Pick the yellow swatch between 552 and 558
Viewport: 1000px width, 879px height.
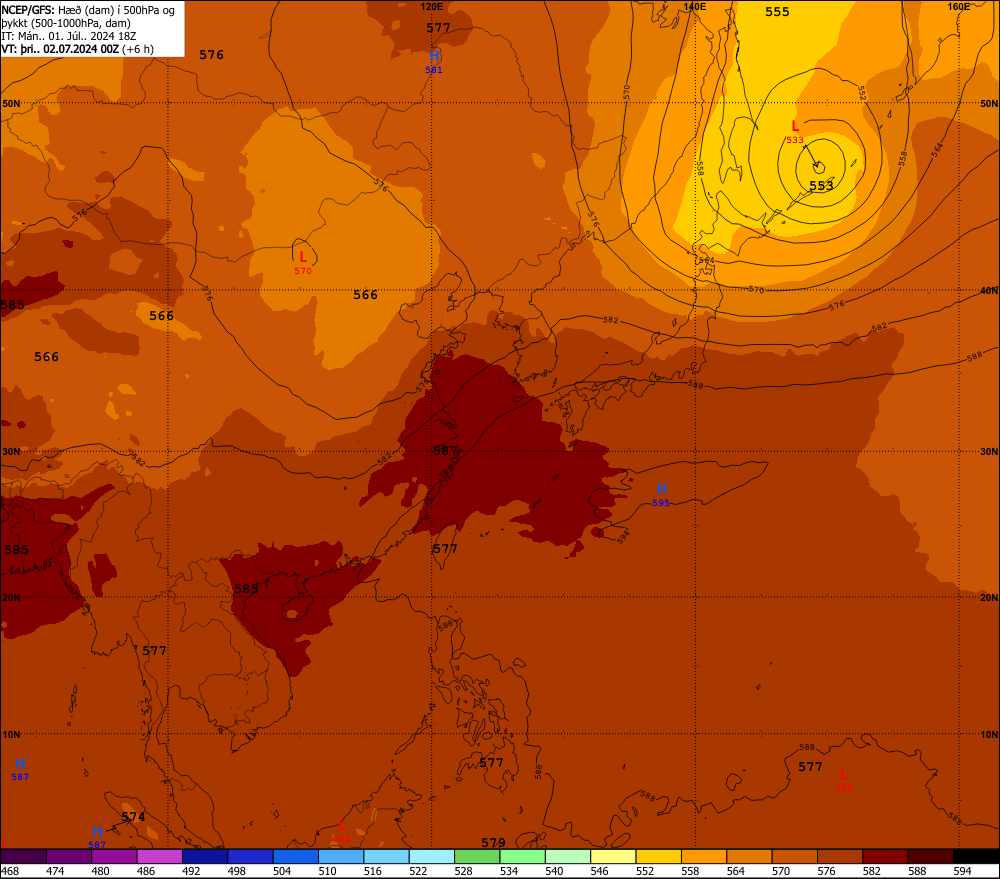click(x=658, y=856)
